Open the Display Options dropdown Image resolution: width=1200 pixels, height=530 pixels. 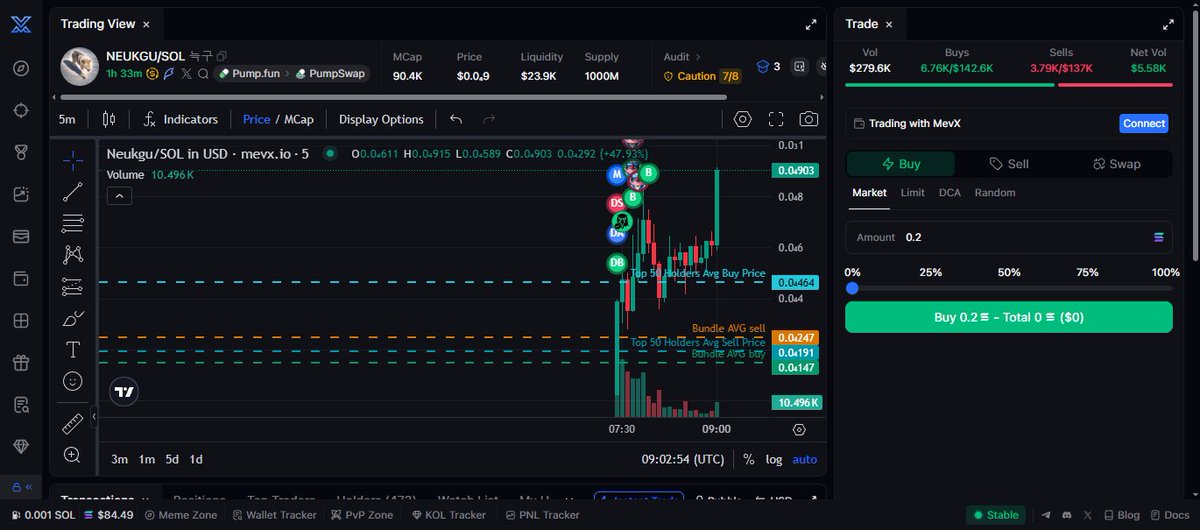381,119
